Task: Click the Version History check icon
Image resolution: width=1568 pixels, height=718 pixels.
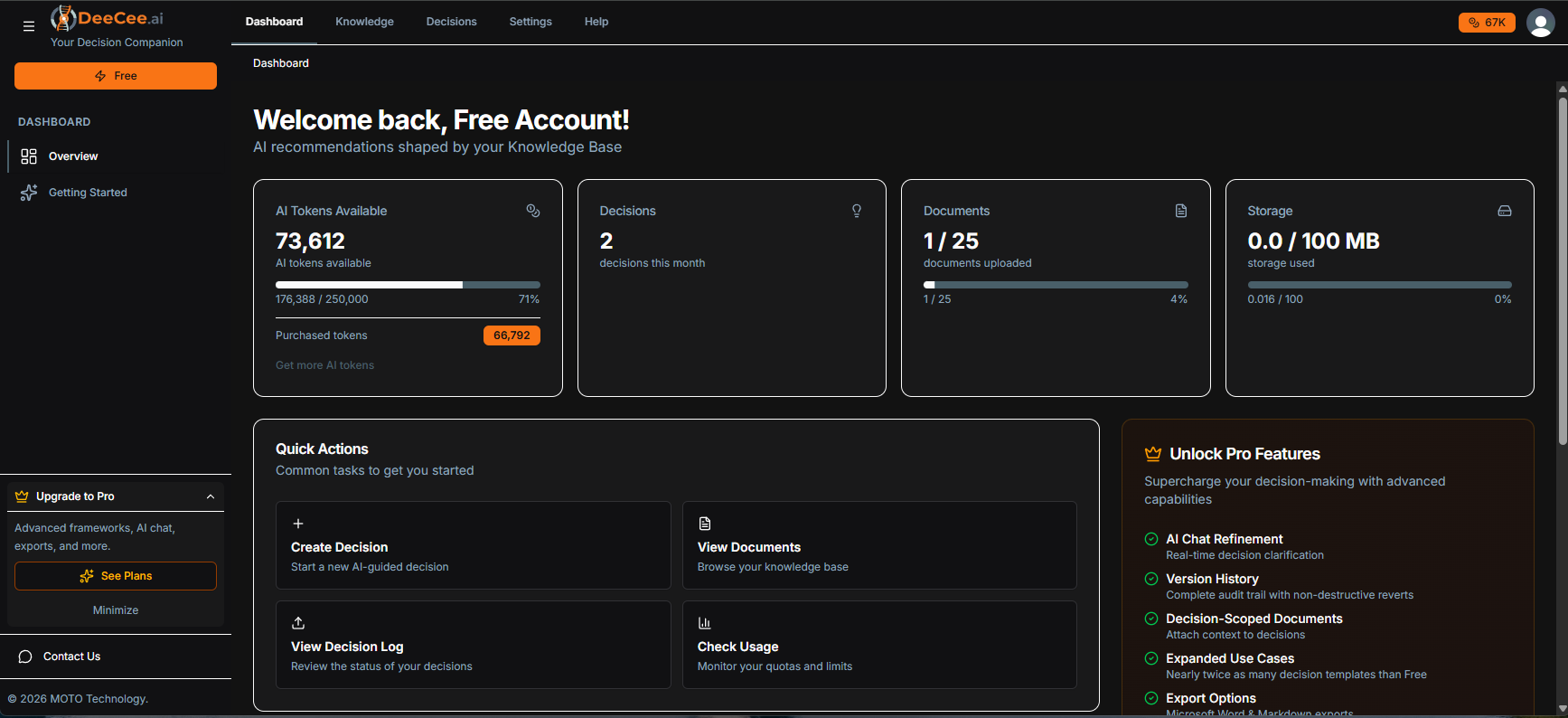Action: pos(1151,579)
